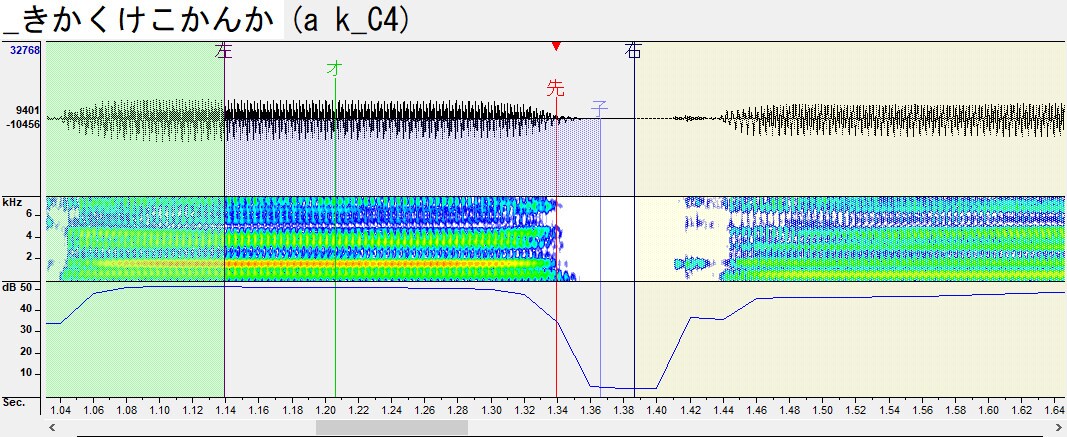Click the dB power curve near 1.40 sec
Viewport: 1067px width, 437px height.
tap(657, 387)
